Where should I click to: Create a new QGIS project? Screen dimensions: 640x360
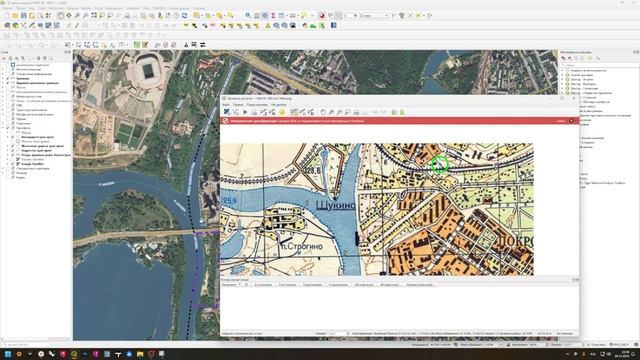tap(7, 16)
